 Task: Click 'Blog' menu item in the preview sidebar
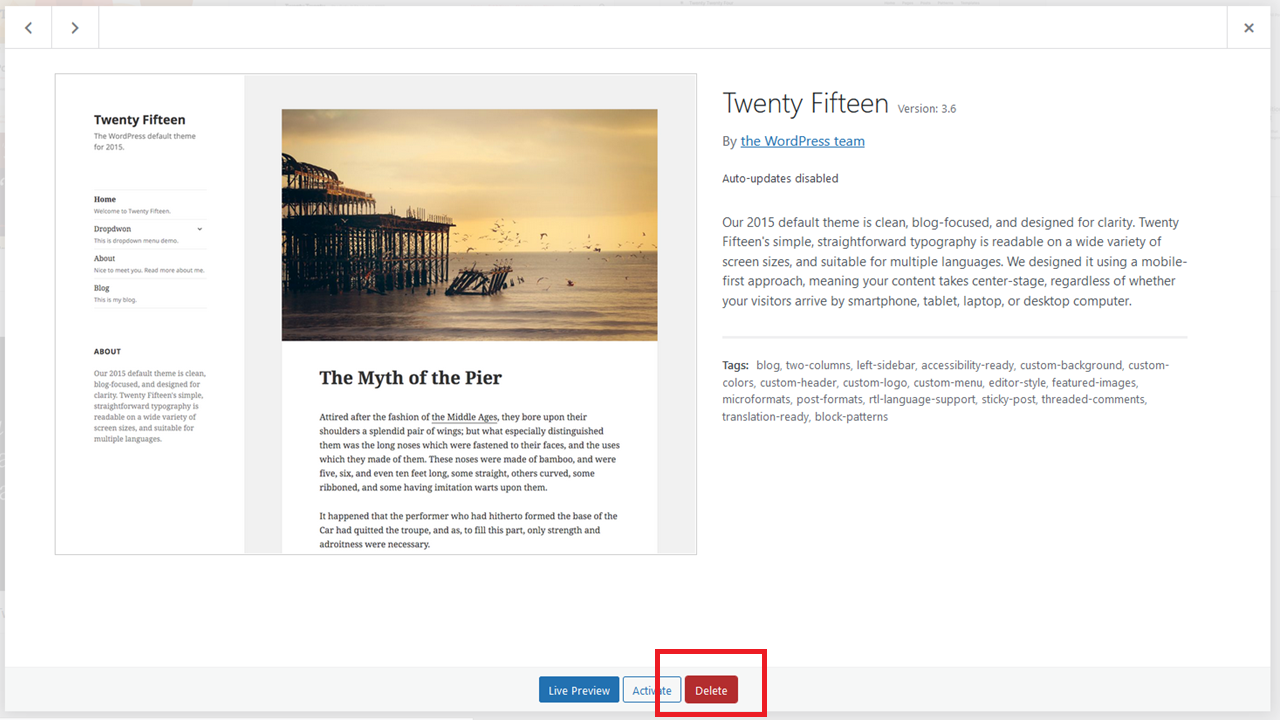click(101, 288)
